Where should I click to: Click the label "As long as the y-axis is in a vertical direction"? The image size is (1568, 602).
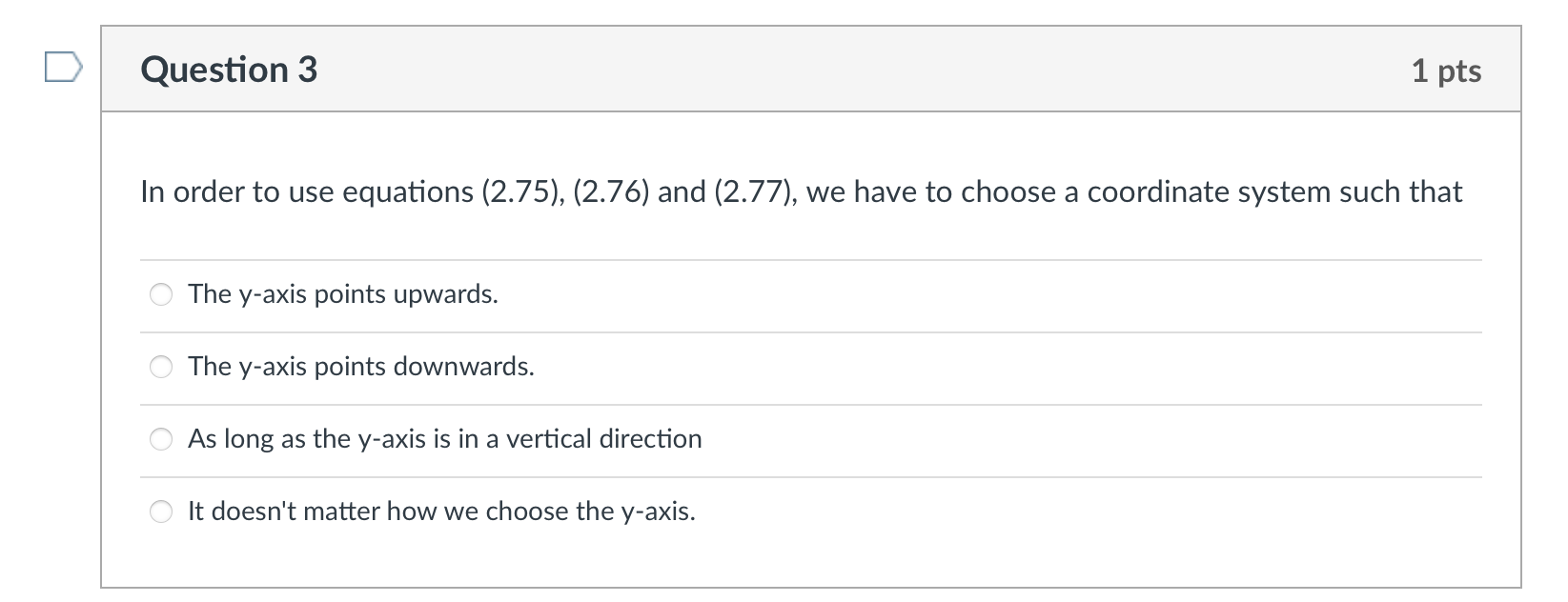445,439
